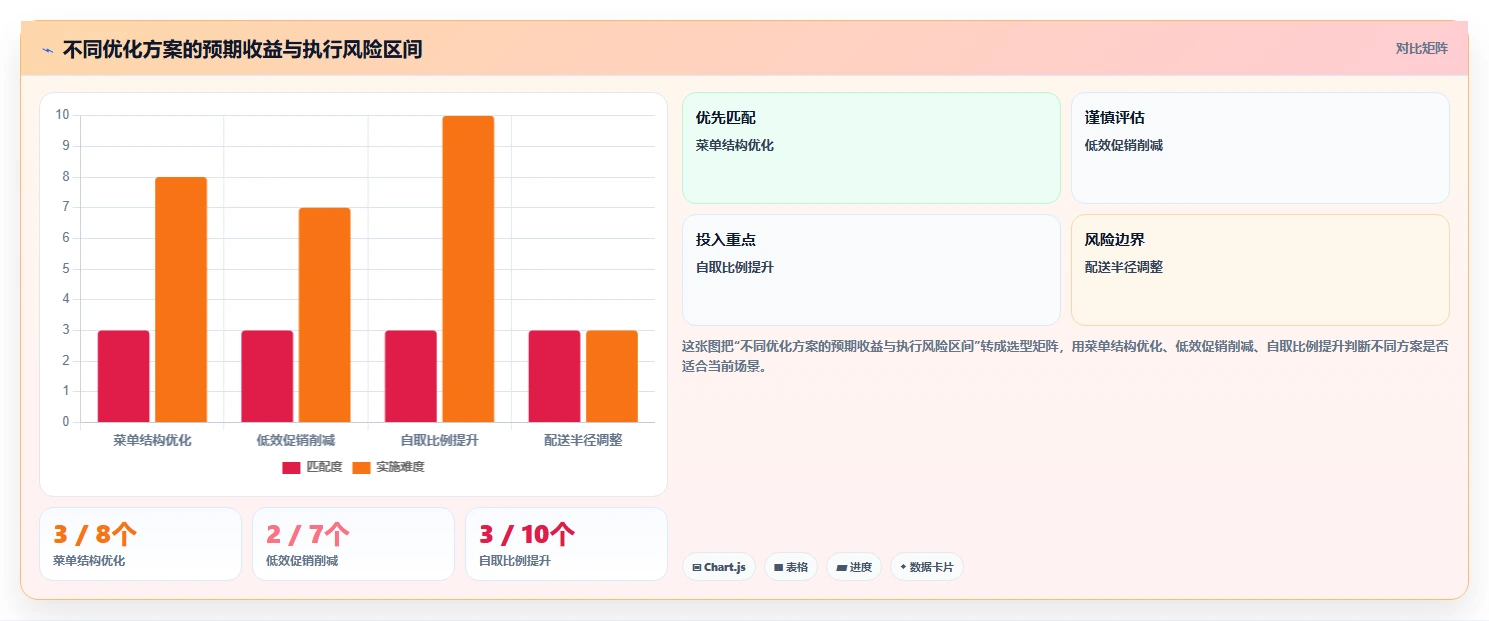The width and height of the screenshot is (1489, 621).
Task: Click the orange 实施难度 bar for 菜单结构优化
Action: click(181, 300)
